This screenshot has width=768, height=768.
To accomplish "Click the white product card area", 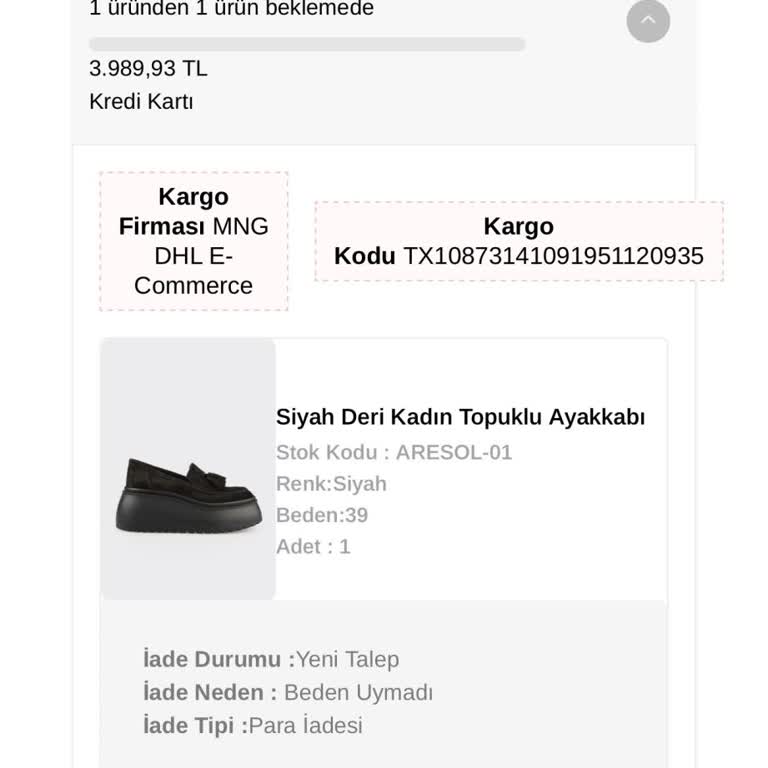I will coord(560,570).
